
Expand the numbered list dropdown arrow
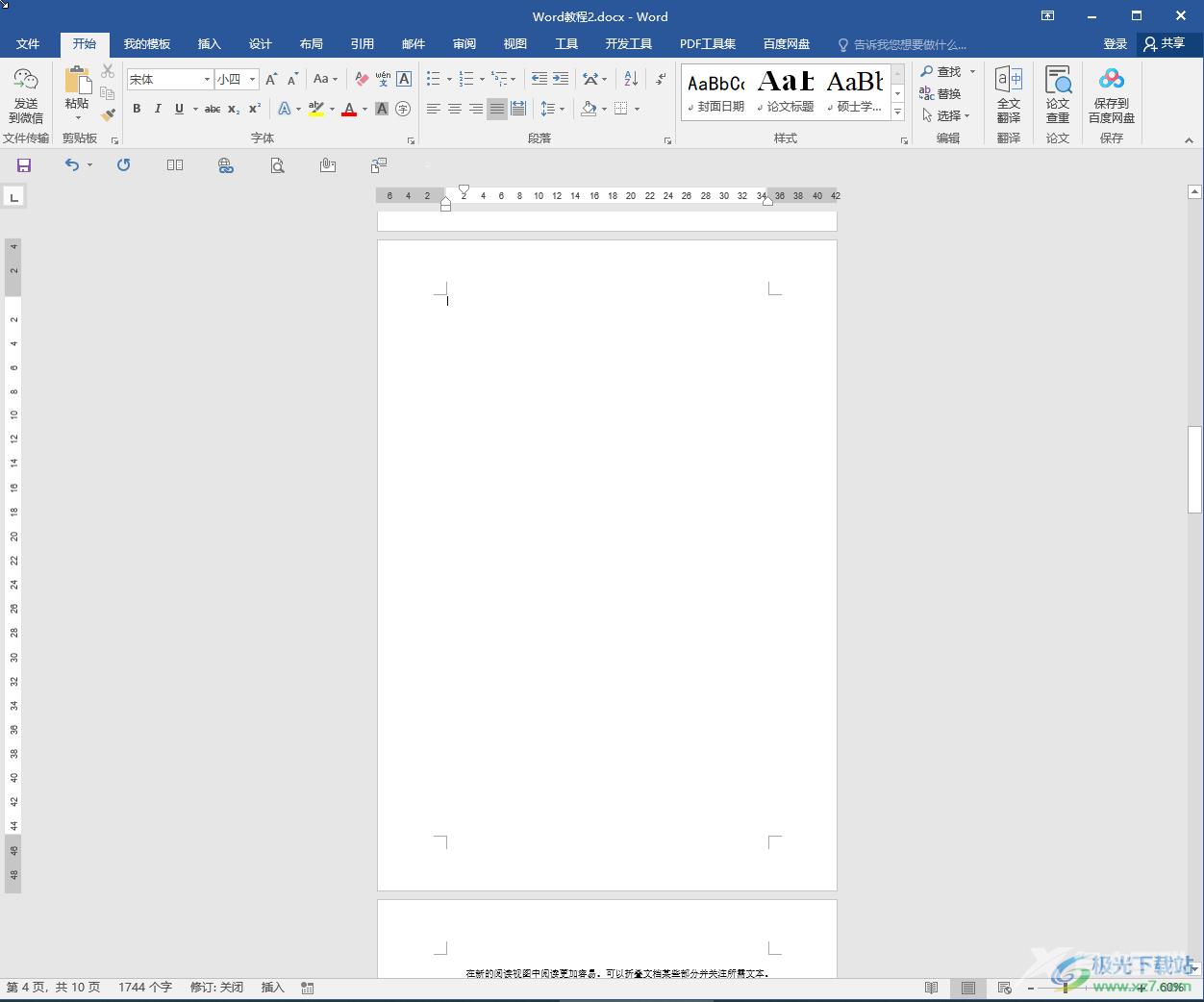point(482,79)
